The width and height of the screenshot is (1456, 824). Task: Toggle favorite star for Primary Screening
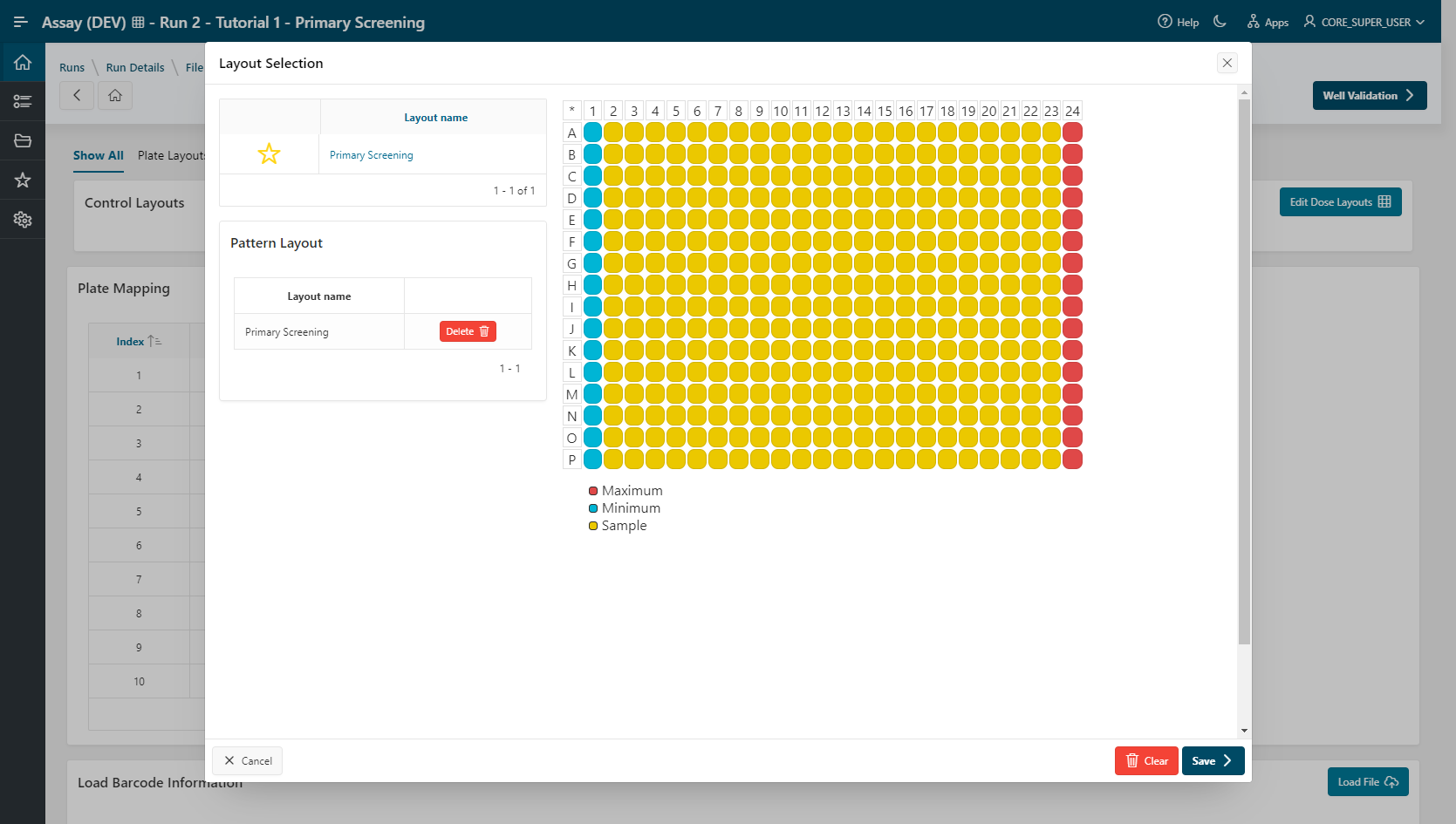[x=269, y=154]
